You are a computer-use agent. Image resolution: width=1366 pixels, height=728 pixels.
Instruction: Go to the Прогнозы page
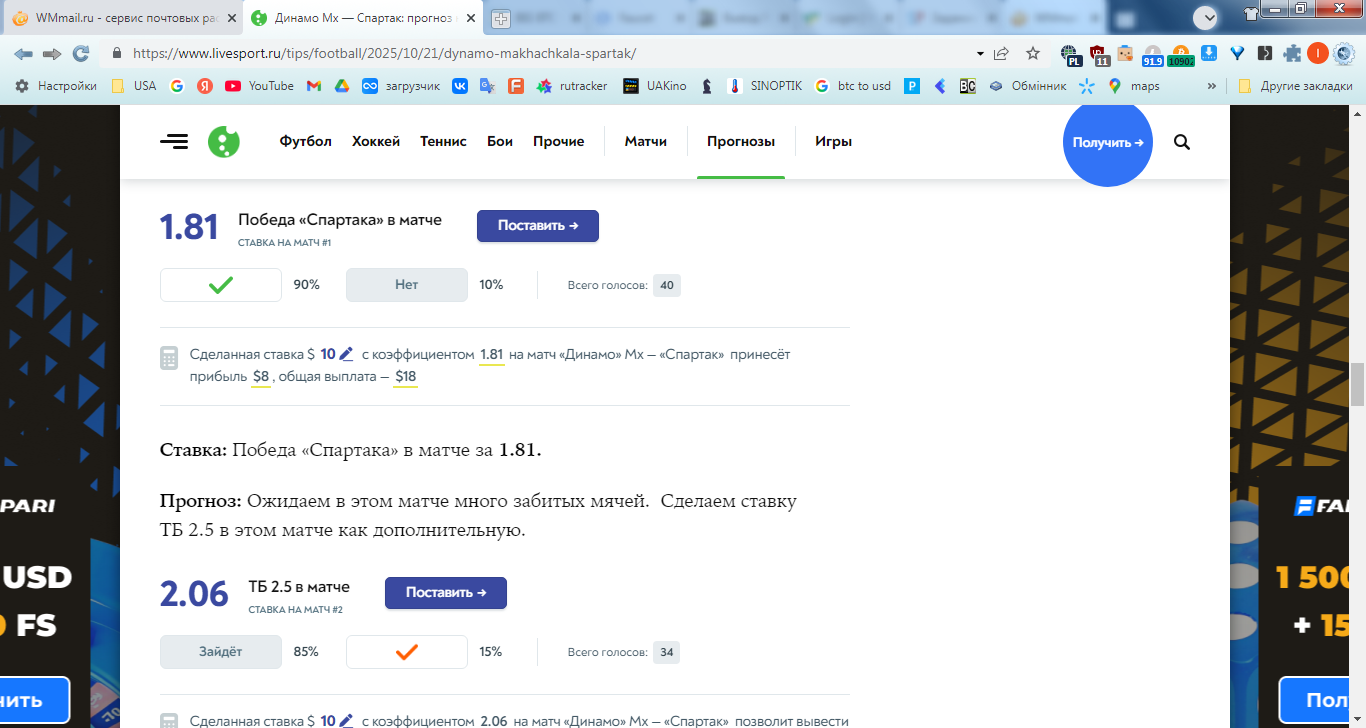coord(741,142)
